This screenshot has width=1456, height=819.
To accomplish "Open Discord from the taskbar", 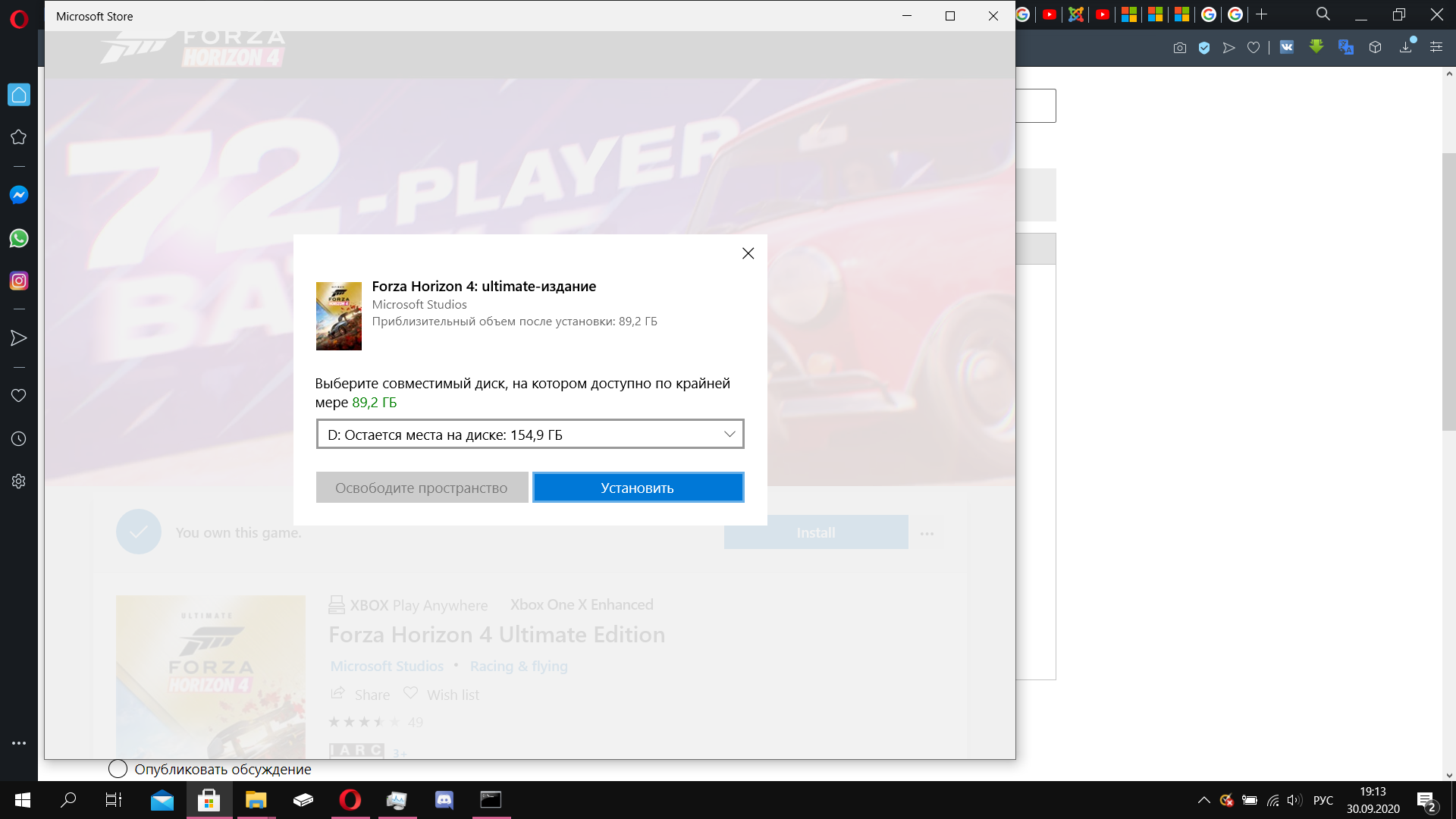I will tap(444, 800).
